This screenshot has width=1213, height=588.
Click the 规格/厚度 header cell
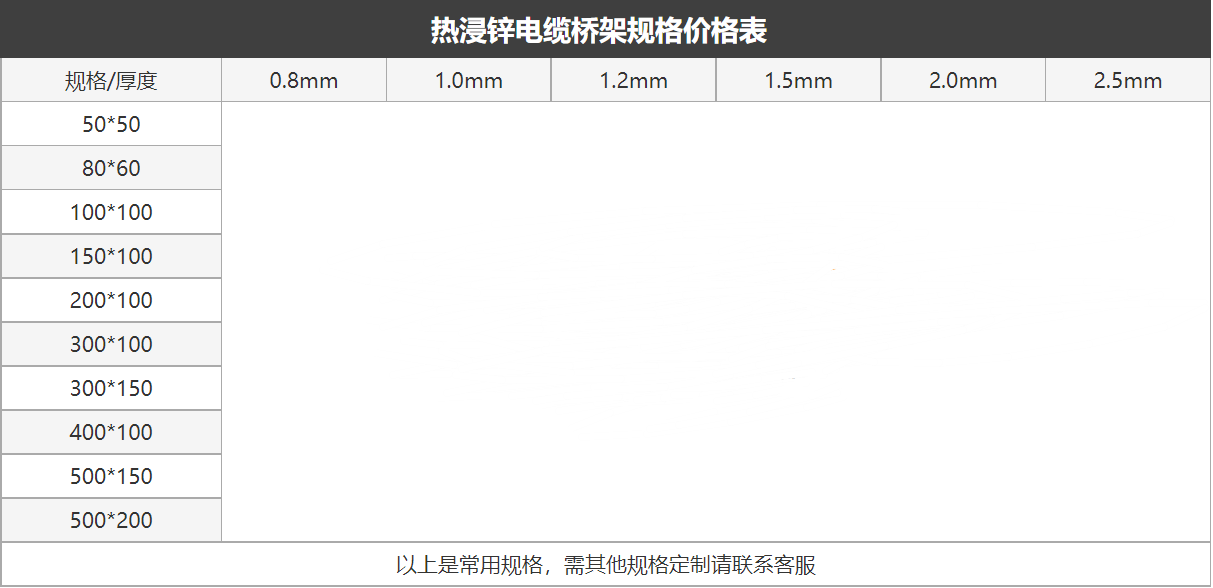[110, 79]
